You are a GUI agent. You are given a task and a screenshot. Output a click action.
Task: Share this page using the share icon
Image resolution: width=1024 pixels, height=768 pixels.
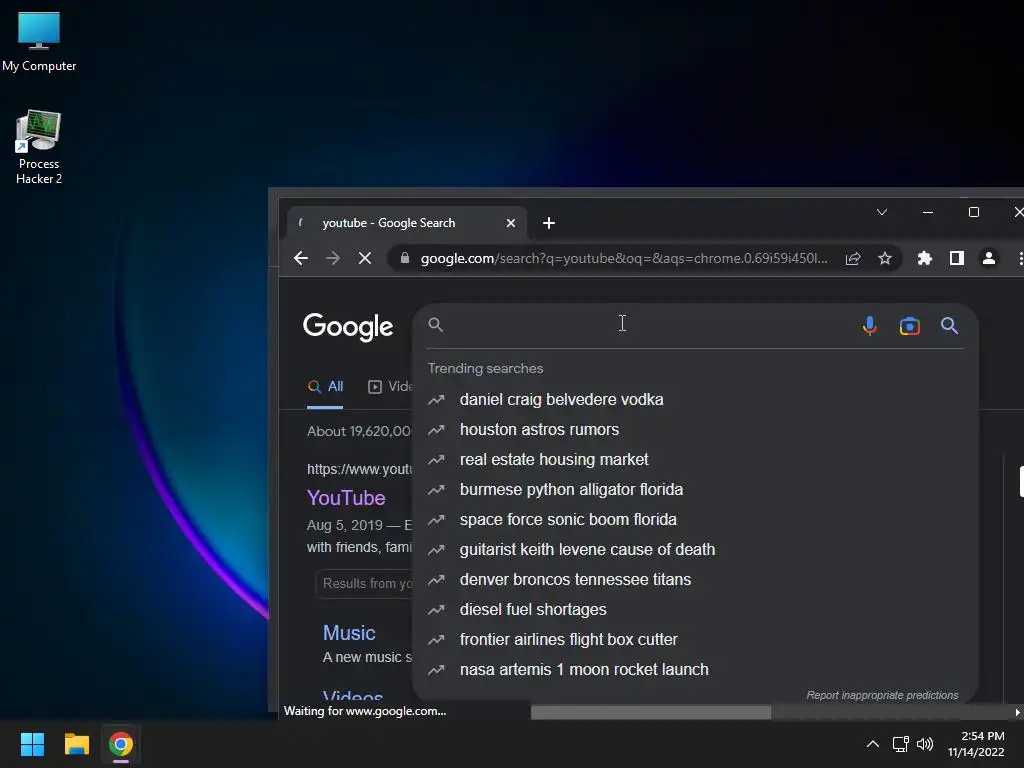tap(853, 259)
